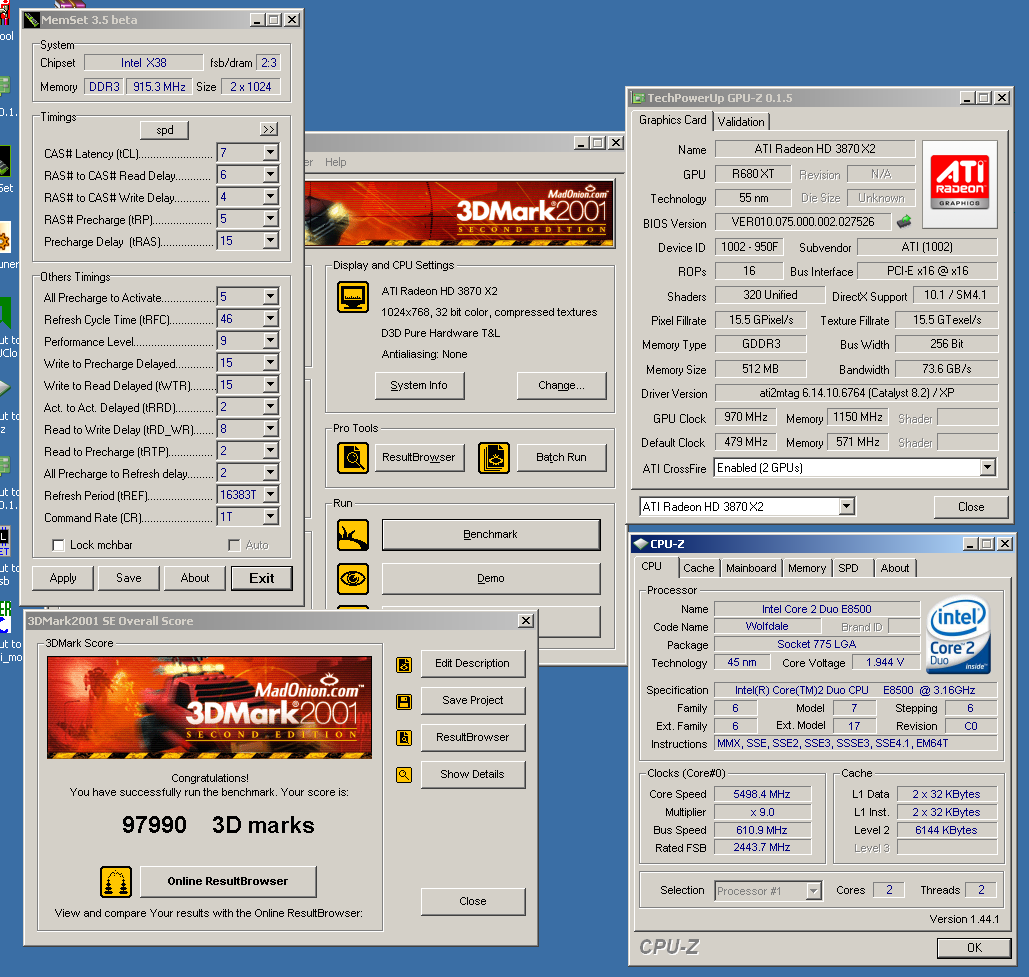Click the CPU-Z title bar icon

tap(640, 544)
